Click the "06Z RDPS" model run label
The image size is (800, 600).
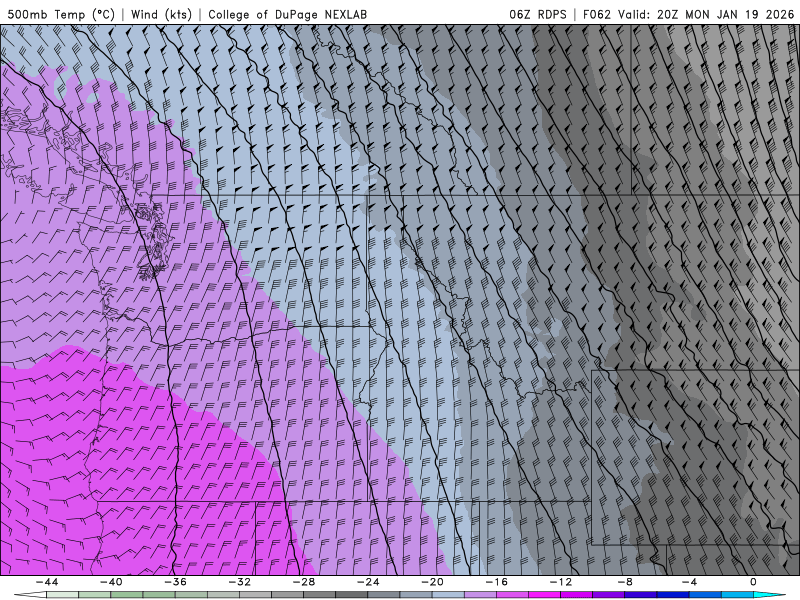coord(538,14)
